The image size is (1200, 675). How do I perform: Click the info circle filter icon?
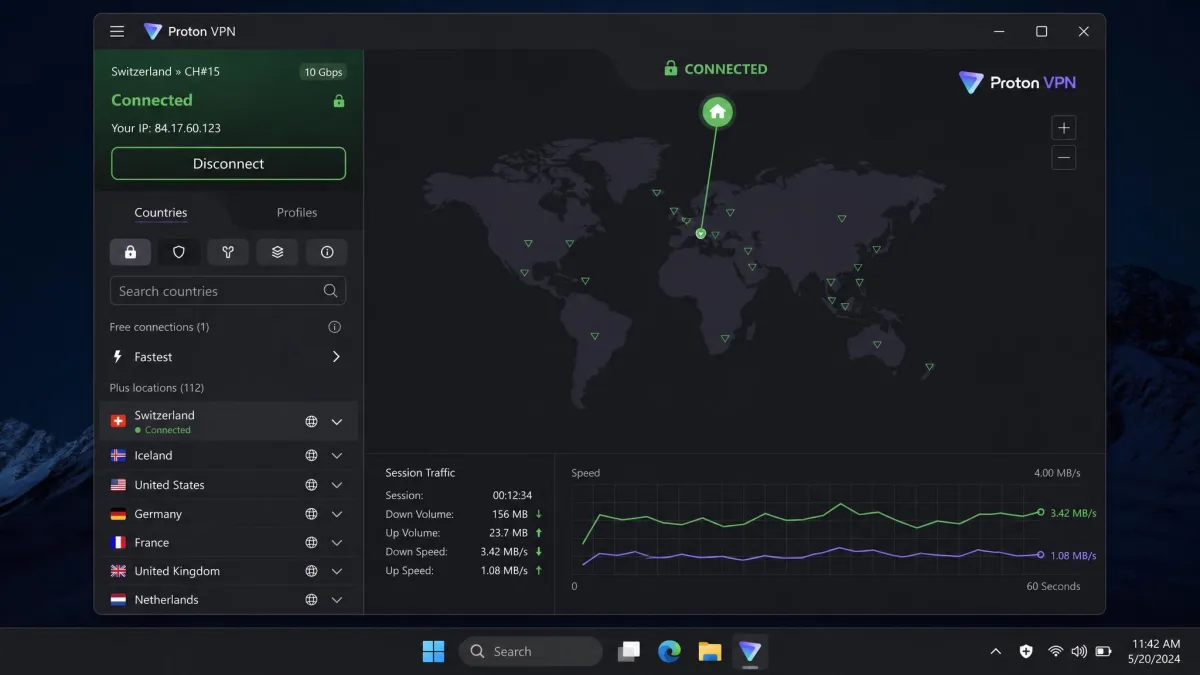tap(326, 252)
